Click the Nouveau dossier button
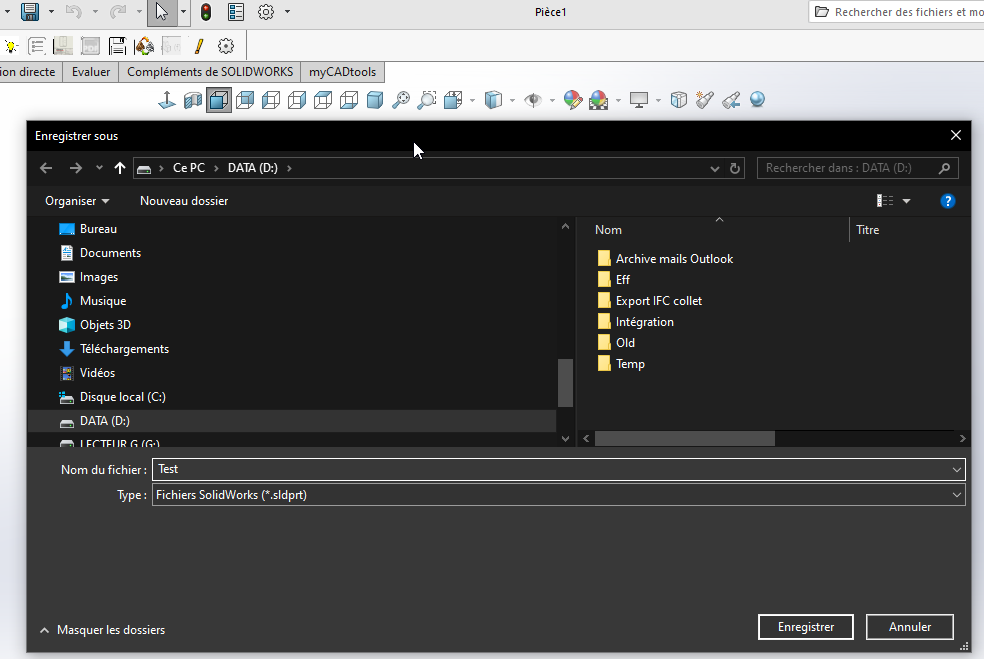 click(184, 201)
